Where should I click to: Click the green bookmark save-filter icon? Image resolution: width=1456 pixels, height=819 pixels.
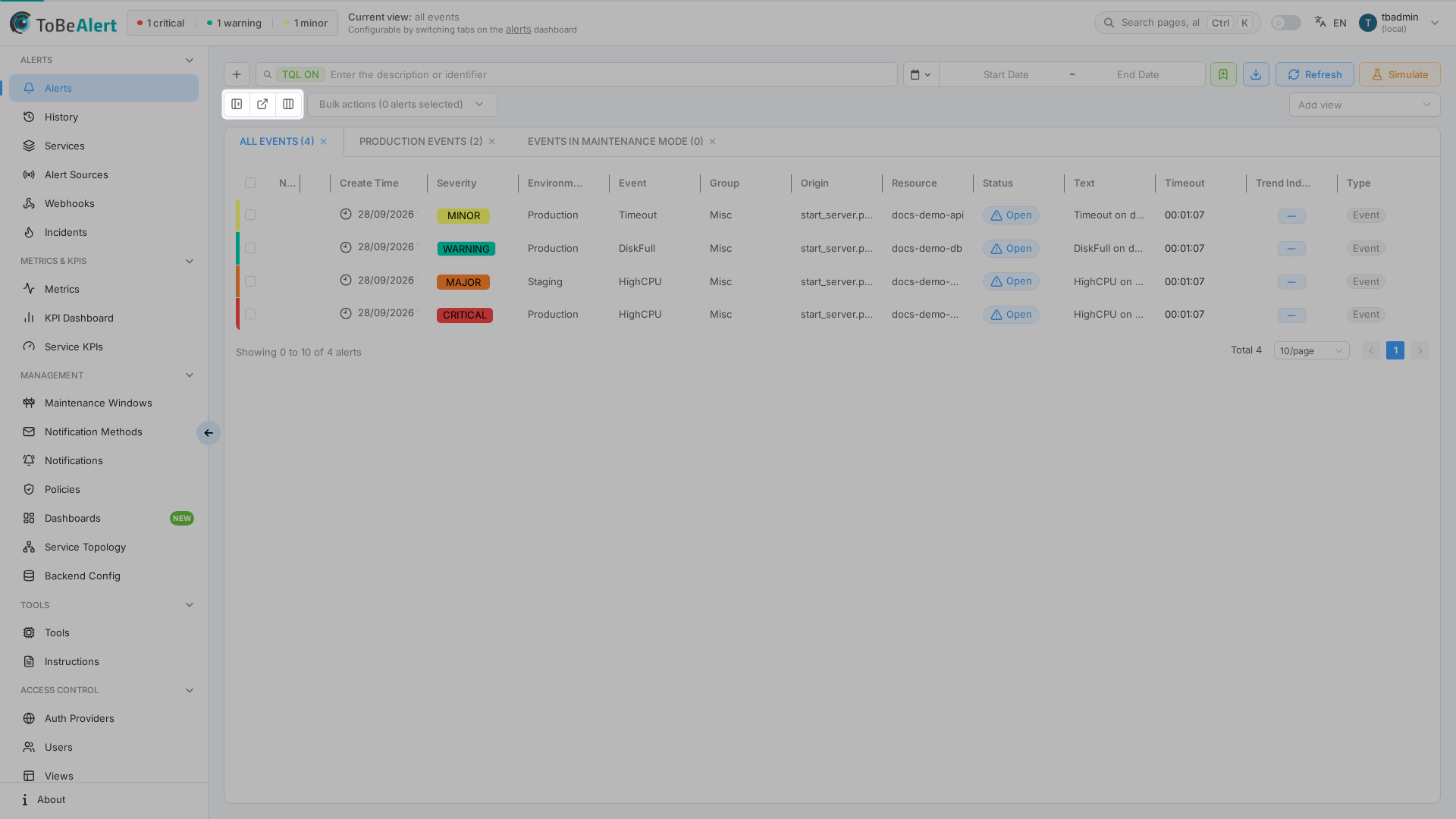(x=1223, y=74)
